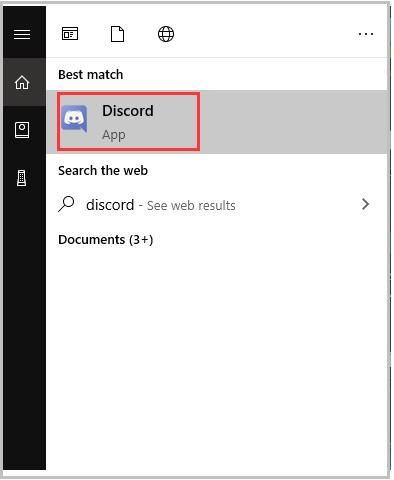Click the magnifier icon beside discord web search
The image size is (394, 480).
(66, 204)
